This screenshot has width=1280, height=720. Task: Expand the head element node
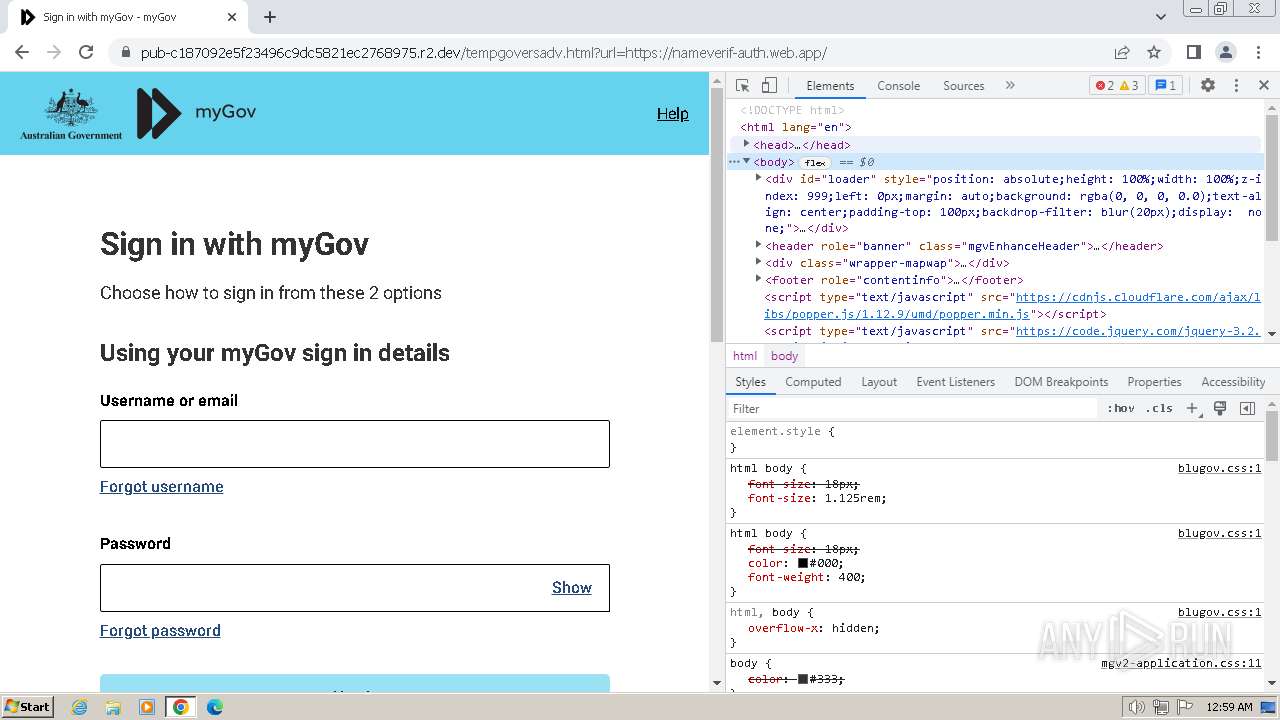pos(746,144)
